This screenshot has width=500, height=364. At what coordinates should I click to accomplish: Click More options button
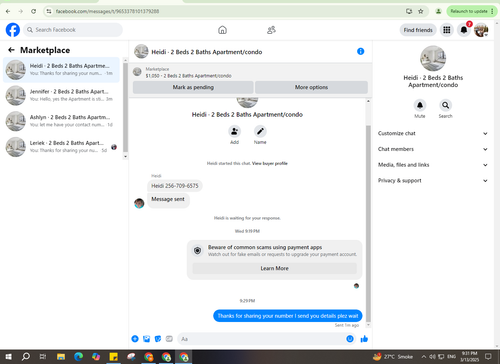click(x=311, y=87)
